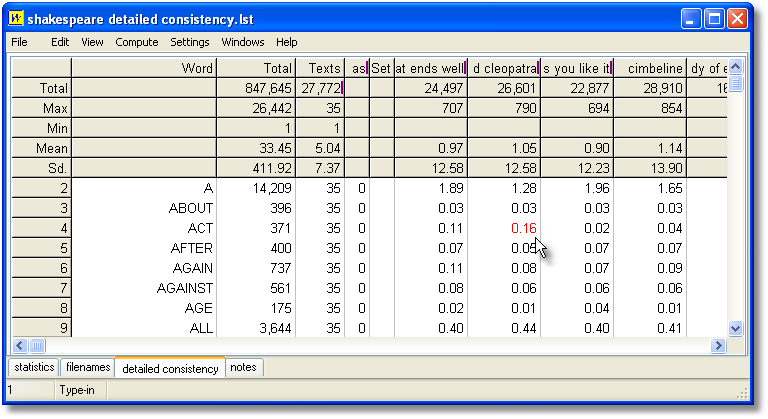Open the View menu
The width and height of the screenshot is (768, 419).
pyautogui.click(x=92, y=42)
